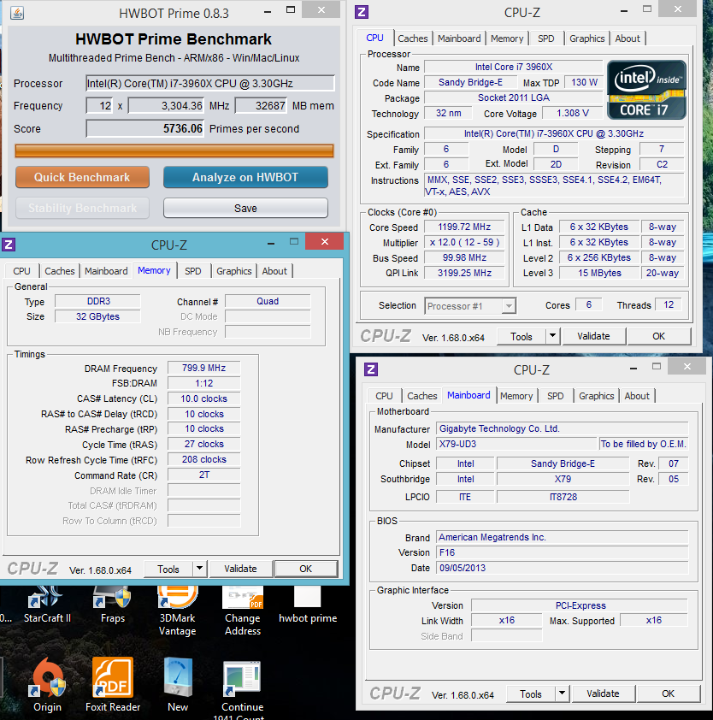Open Memory tab in Mainboard window
Image resolution: width=713 pixels, height=720 pixels.
point(516,396)
